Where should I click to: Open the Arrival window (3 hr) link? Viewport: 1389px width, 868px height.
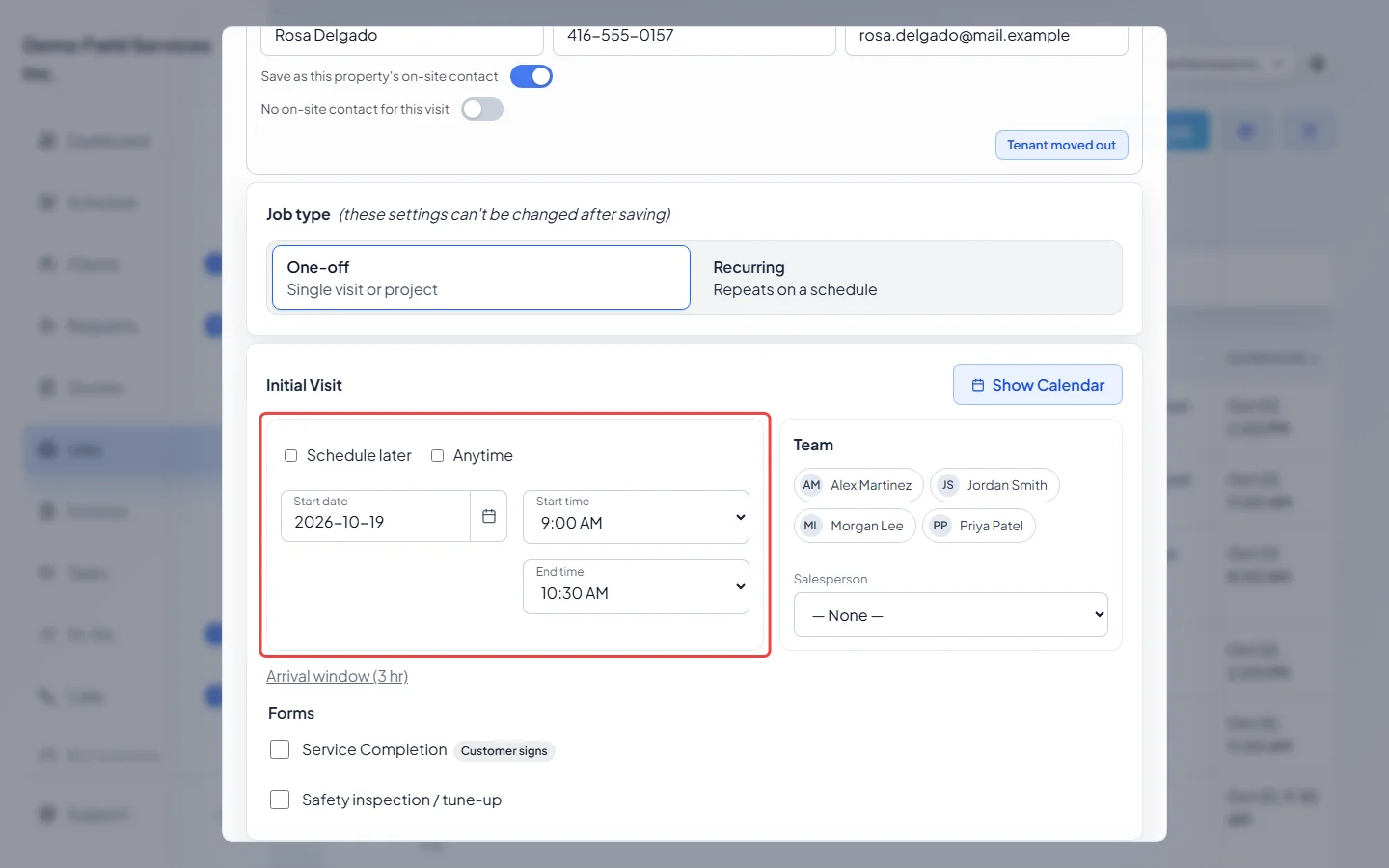(337, 676)
